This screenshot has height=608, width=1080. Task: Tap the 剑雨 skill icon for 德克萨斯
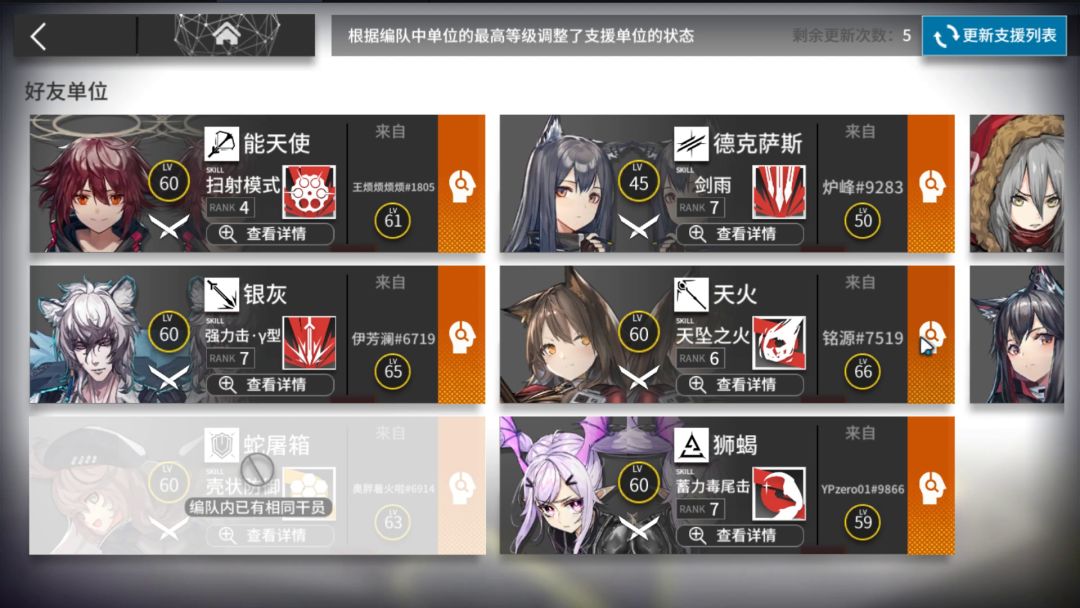pyautogui.click(x=779, y=192)
